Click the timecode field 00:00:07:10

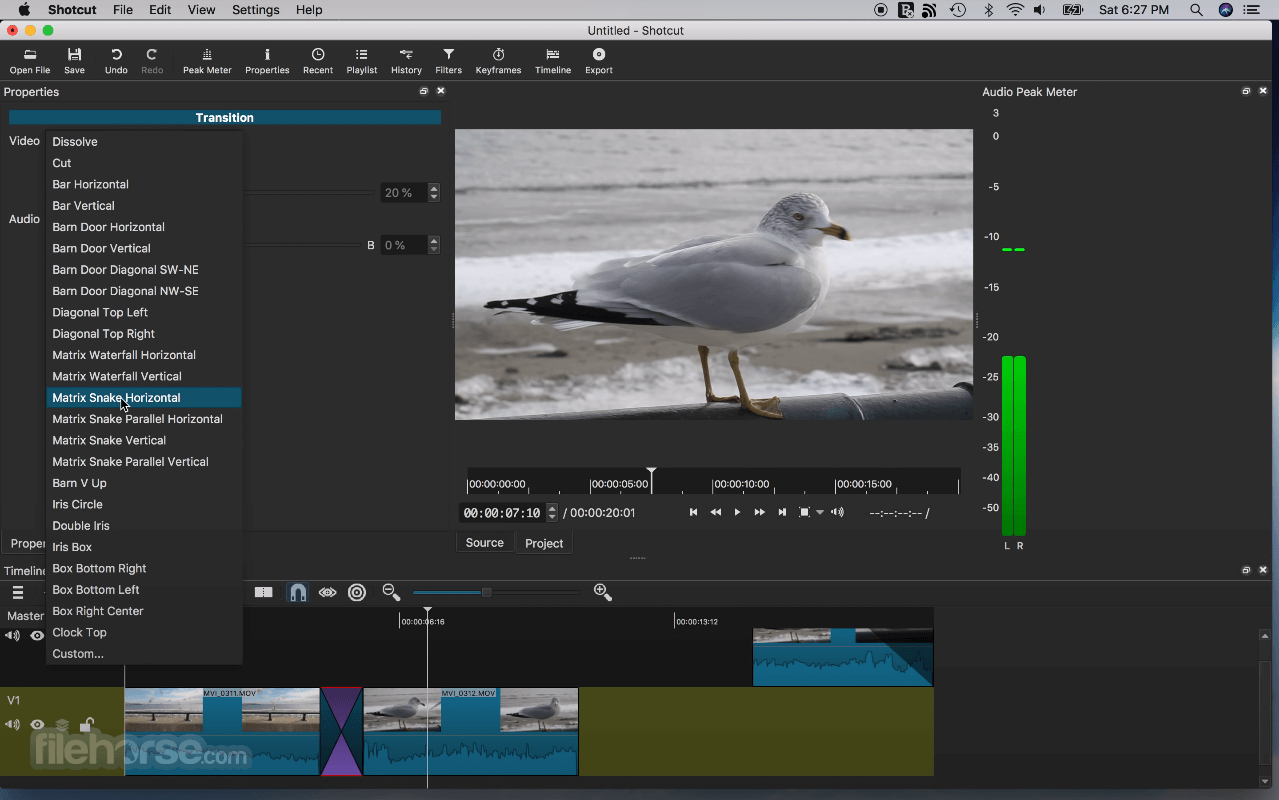(502, 512)
